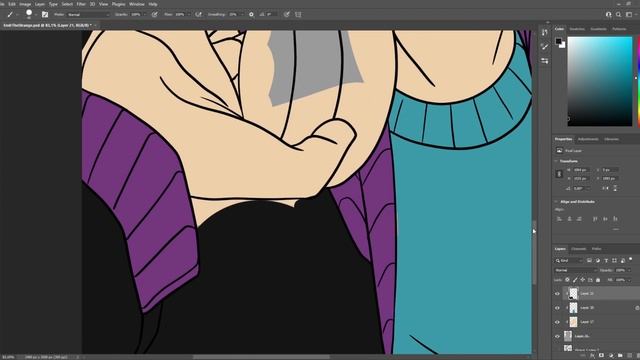Open the collapsed History panel icon
Image resolution: width=640 pixels, height=360 pixels.
point(544,33)
